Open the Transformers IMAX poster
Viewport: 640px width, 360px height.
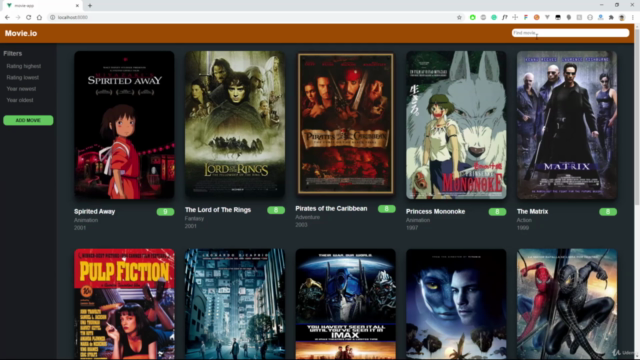(345, 304)
